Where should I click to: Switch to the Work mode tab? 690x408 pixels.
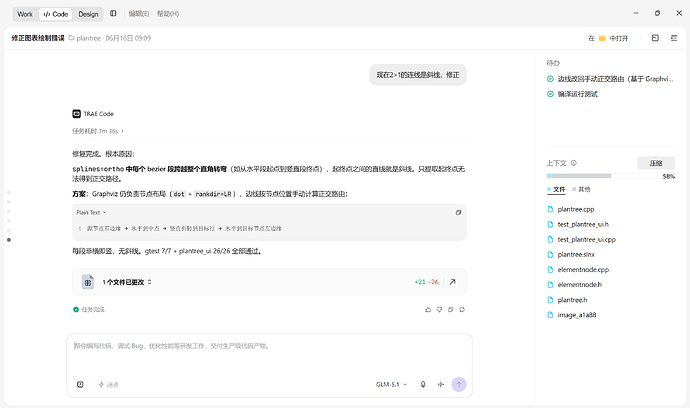coord(25,14)
